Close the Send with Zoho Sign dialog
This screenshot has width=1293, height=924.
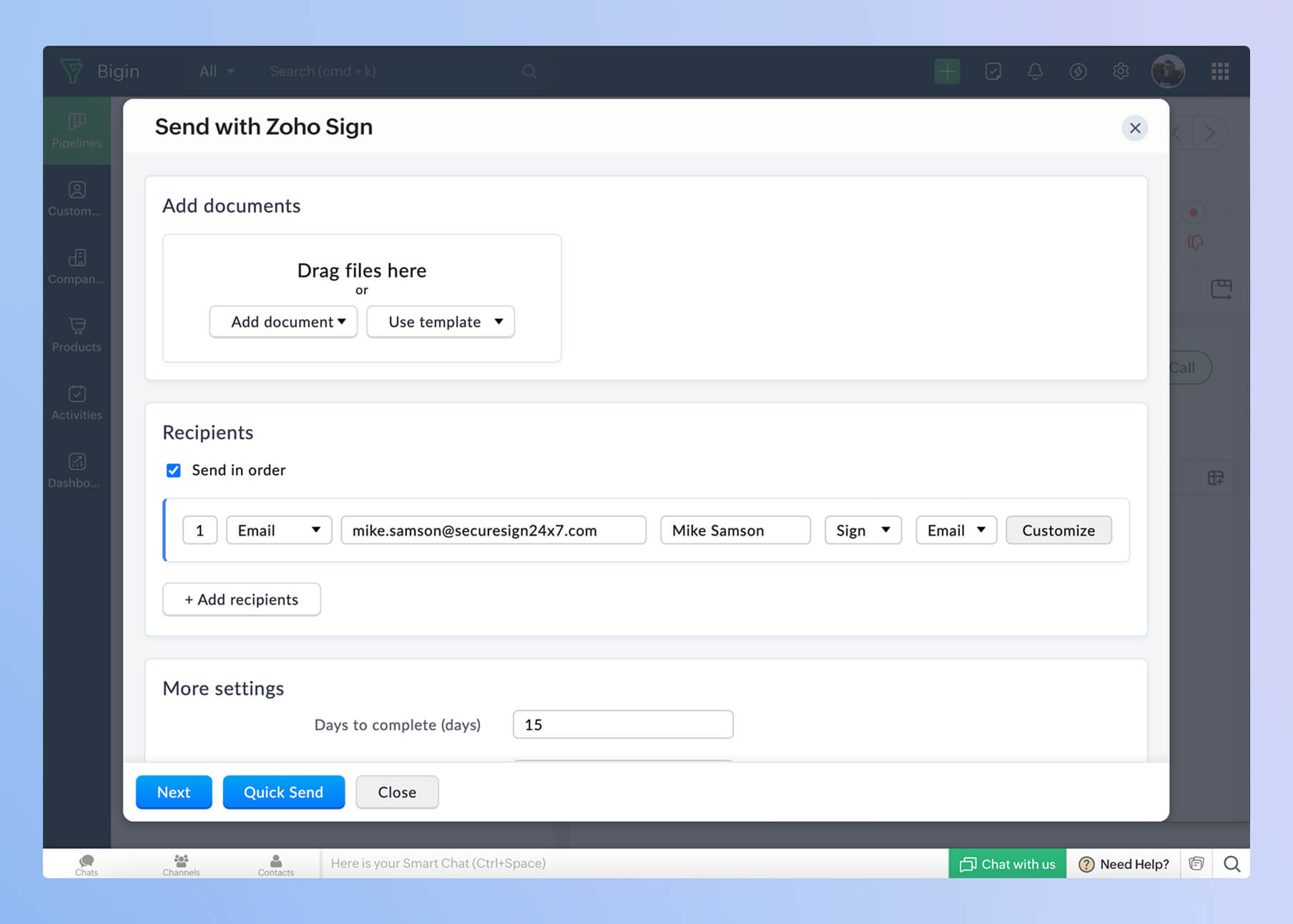click(1134, 128)
